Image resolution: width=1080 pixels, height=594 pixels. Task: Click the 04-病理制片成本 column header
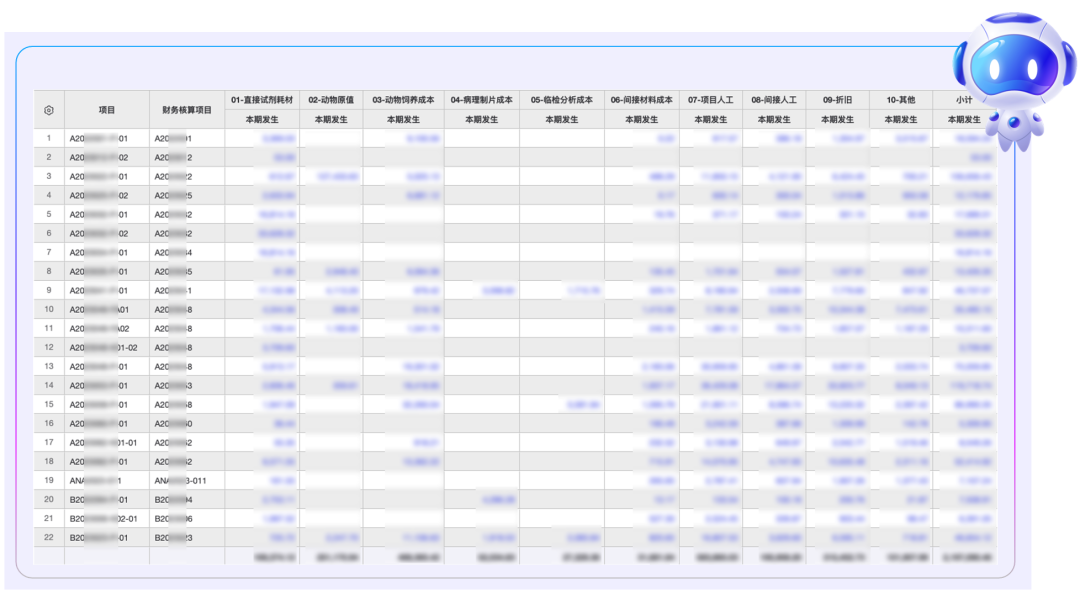click(481, 100)
